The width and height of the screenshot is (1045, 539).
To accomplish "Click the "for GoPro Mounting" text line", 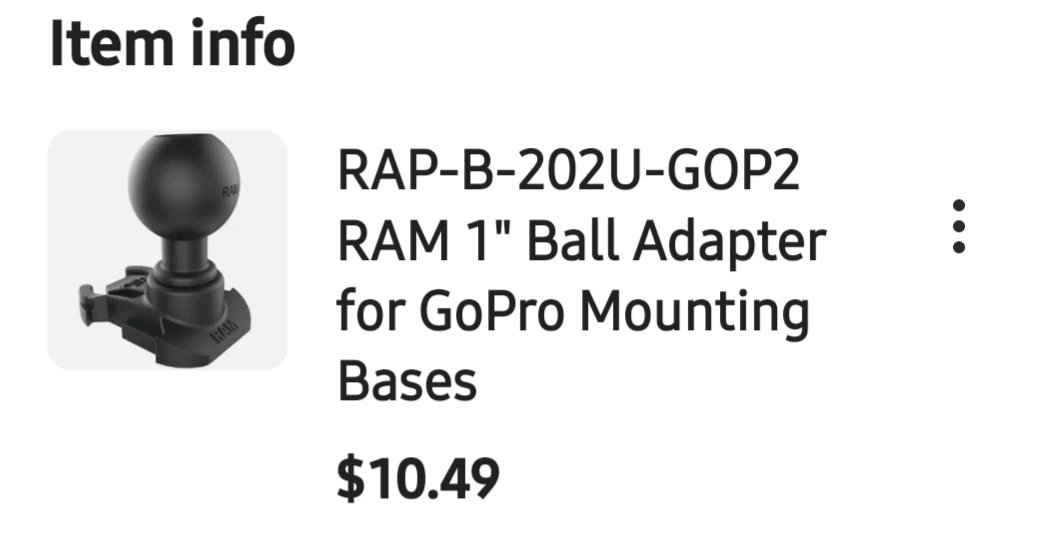I will coord(573,312).
